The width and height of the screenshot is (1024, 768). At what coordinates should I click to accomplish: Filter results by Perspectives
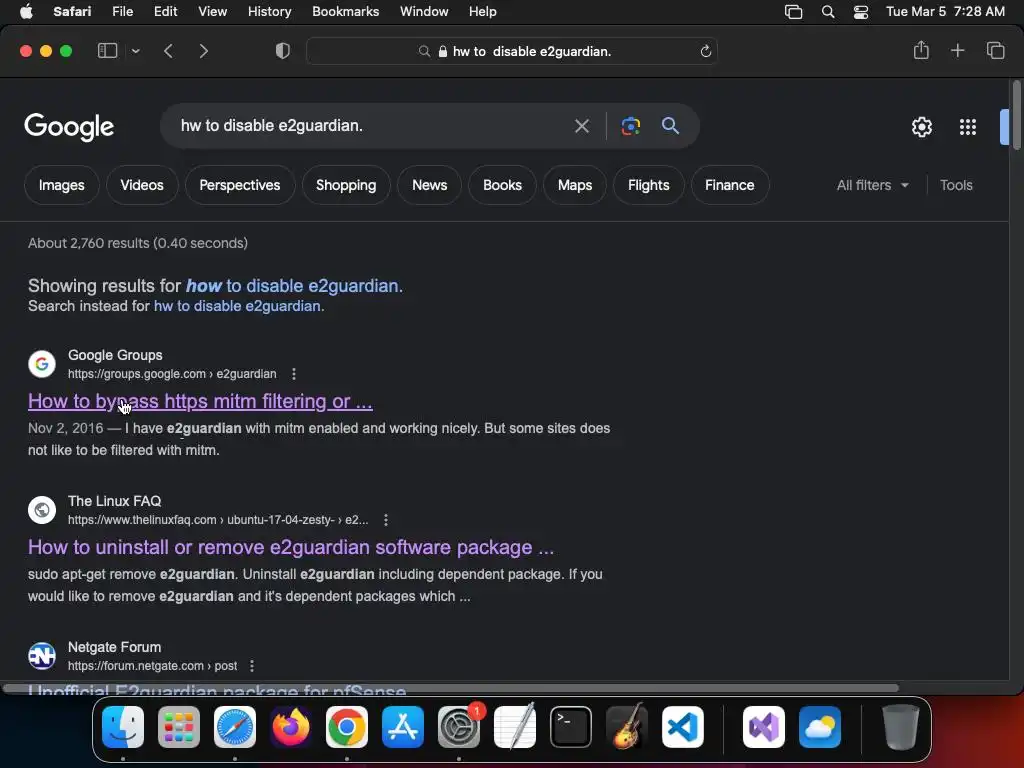(240, 185)
